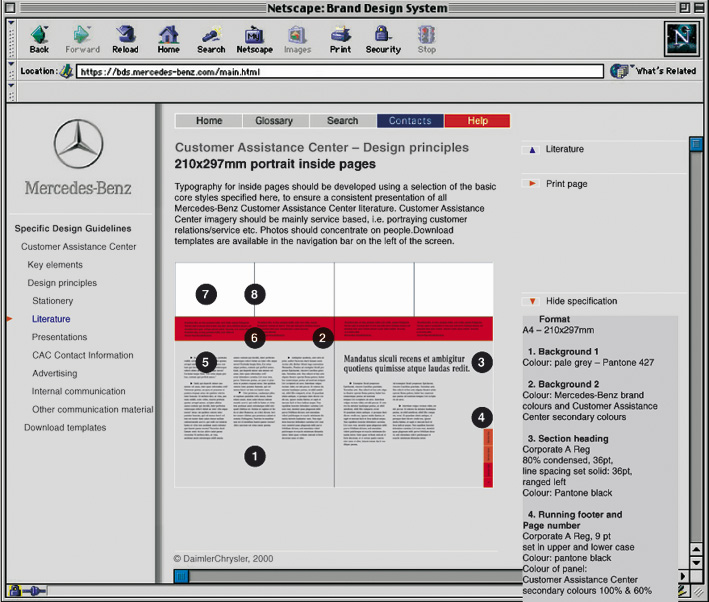Screen dimensions: 709x602
Task: Click the Mercedes-Benz wordmark
Action: point(78,188)
